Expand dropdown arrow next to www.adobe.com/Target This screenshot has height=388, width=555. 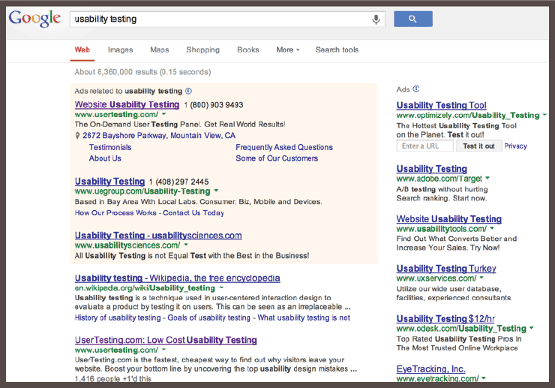[x=487, y=178]
